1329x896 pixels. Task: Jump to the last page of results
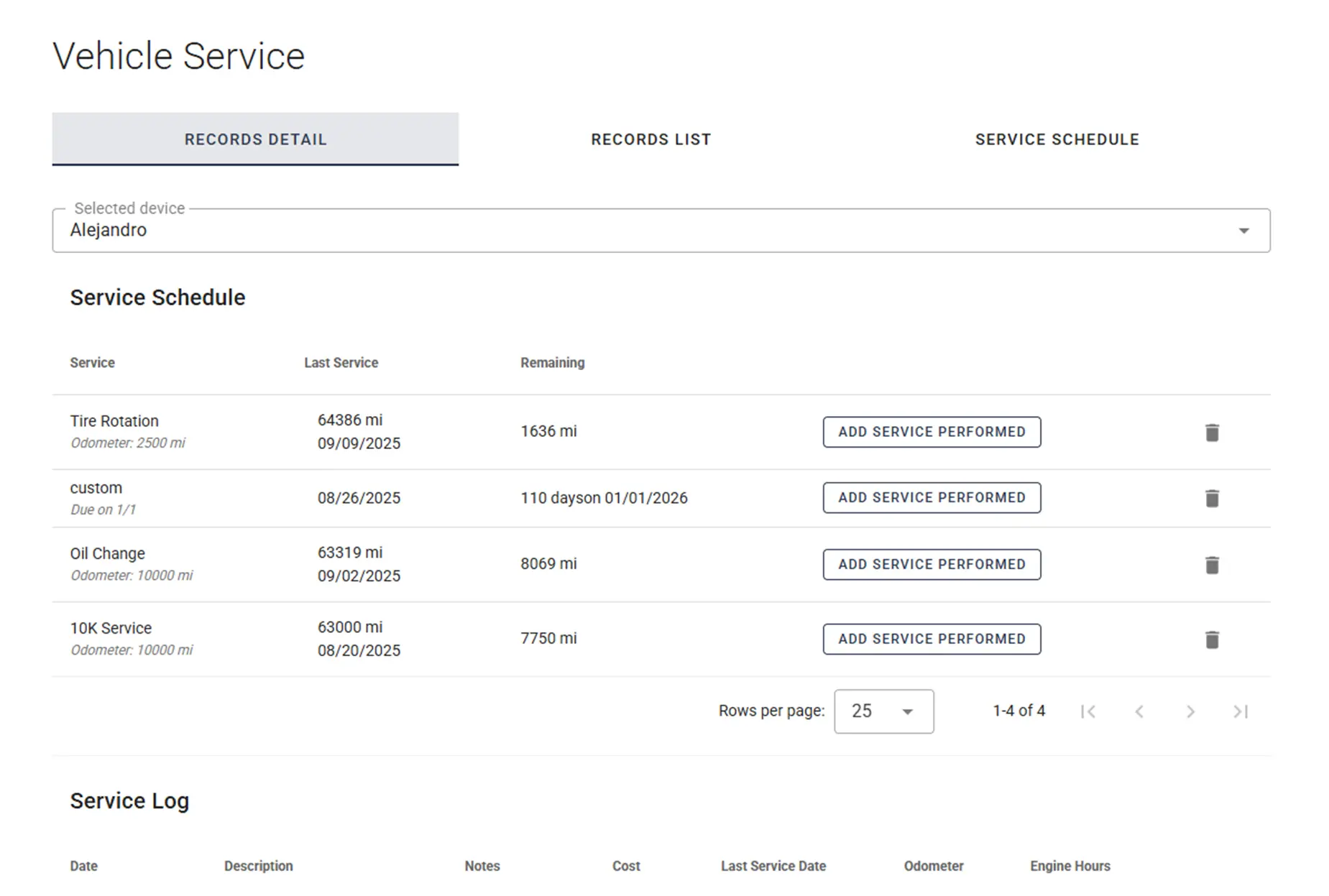1241,711
